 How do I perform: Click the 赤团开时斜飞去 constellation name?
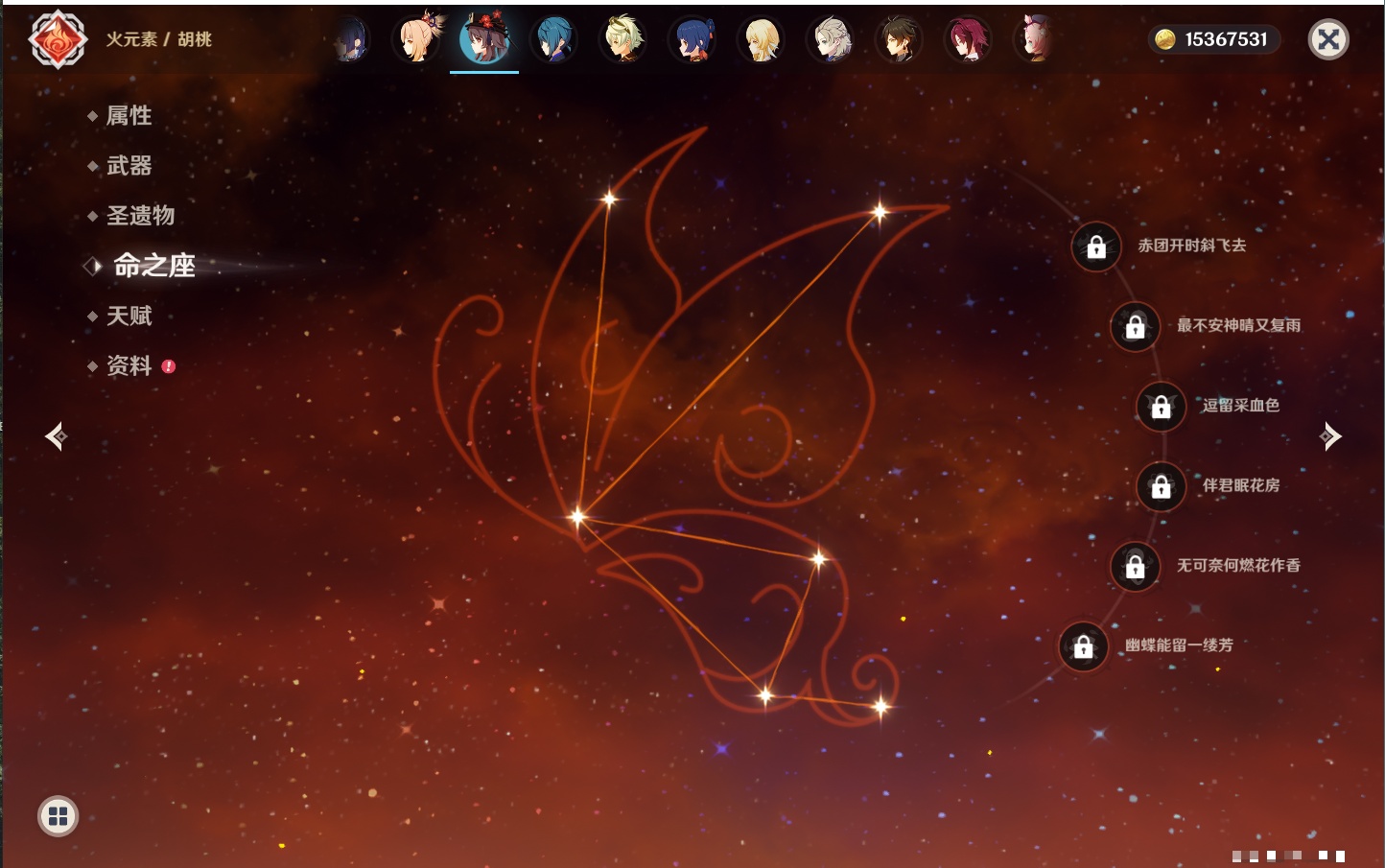point(1192,246)
